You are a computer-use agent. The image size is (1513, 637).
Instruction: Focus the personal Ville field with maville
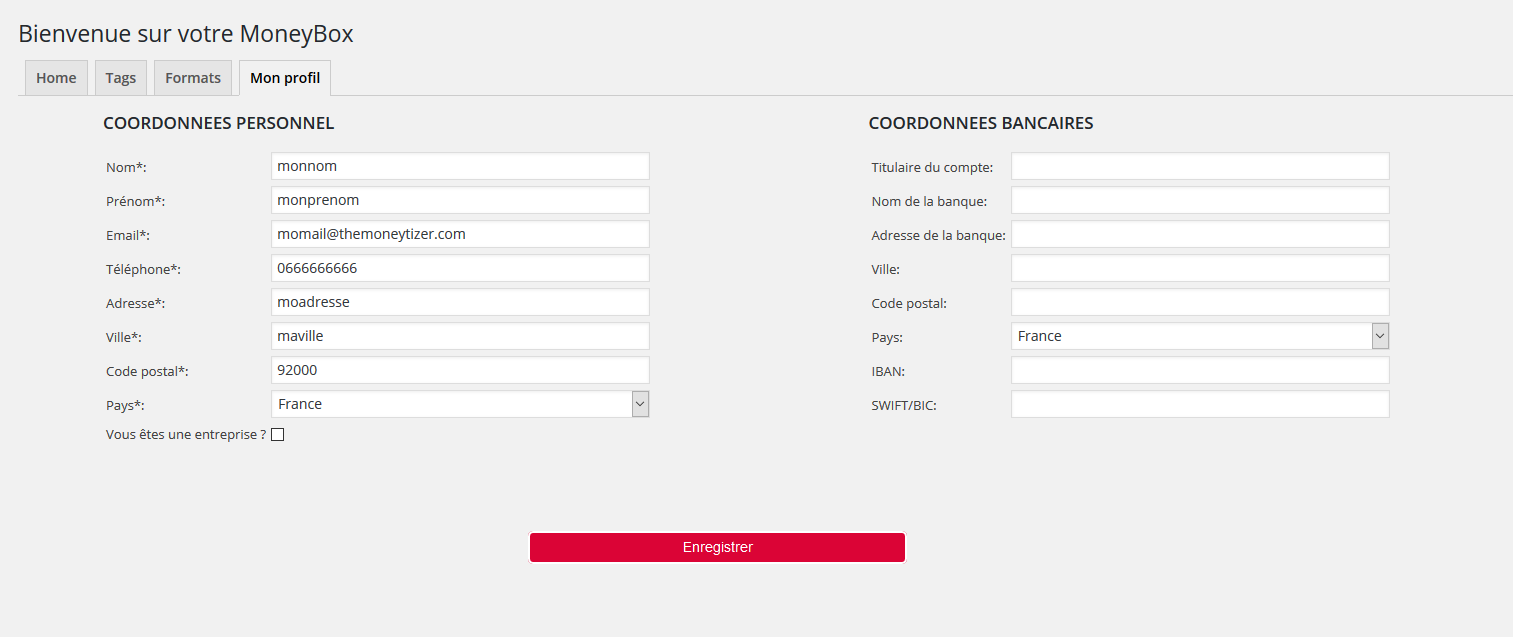460,336
